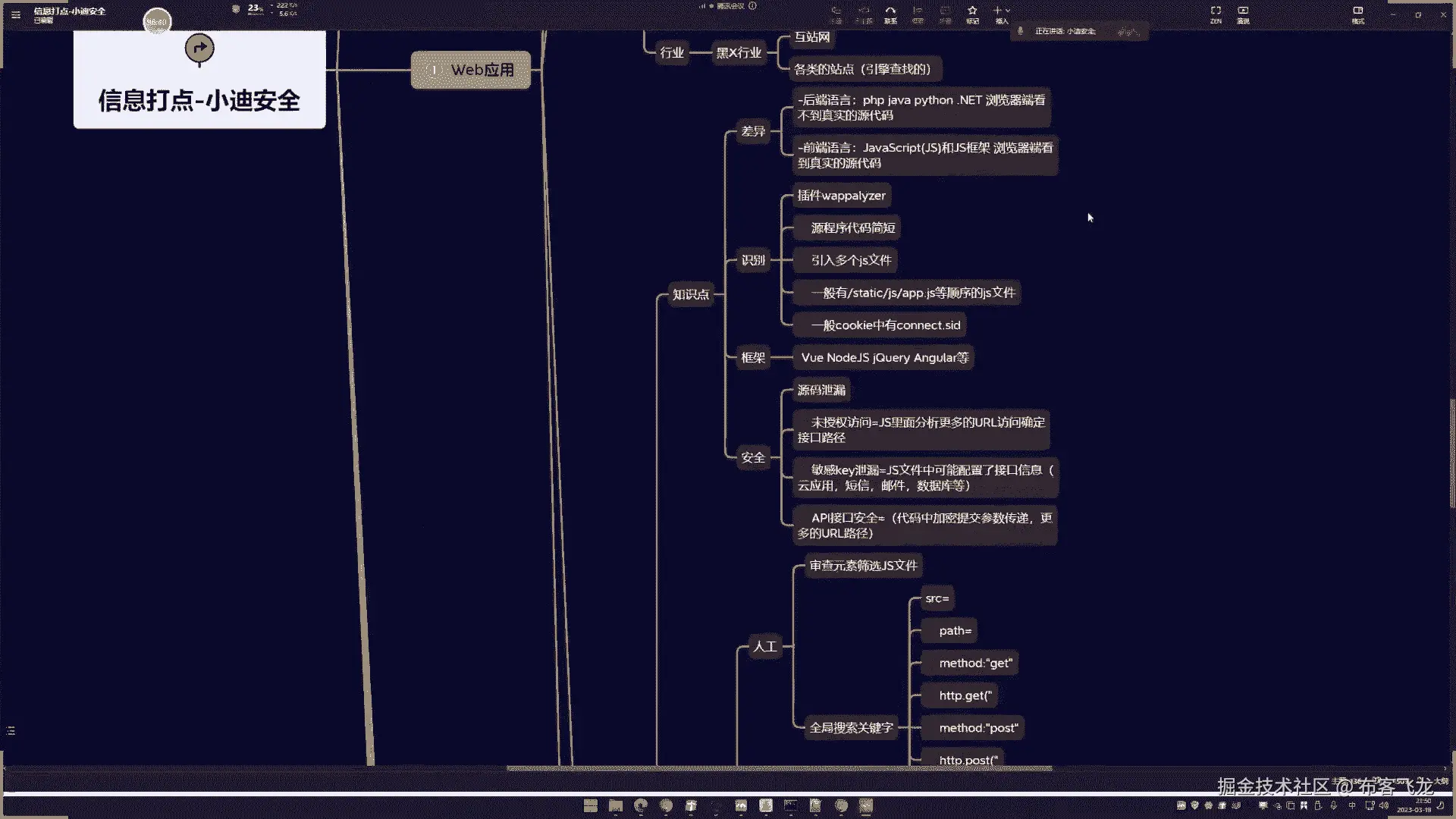Select the Web应用 topic node
The height and width of the screenshot is (819, 1456).
coord(472,70)
